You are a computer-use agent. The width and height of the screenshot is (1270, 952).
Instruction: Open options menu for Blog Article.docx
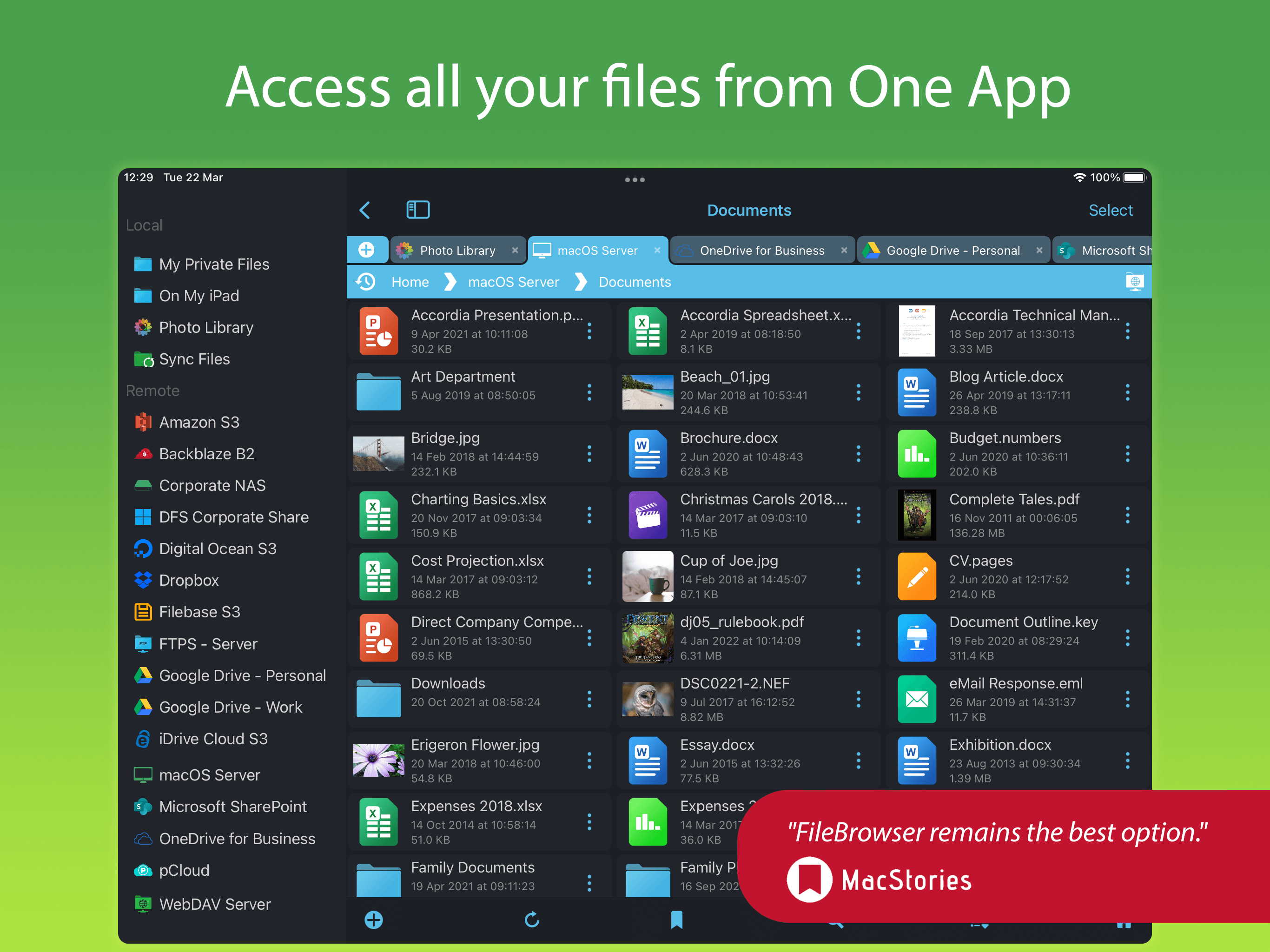click(1128, 393)
